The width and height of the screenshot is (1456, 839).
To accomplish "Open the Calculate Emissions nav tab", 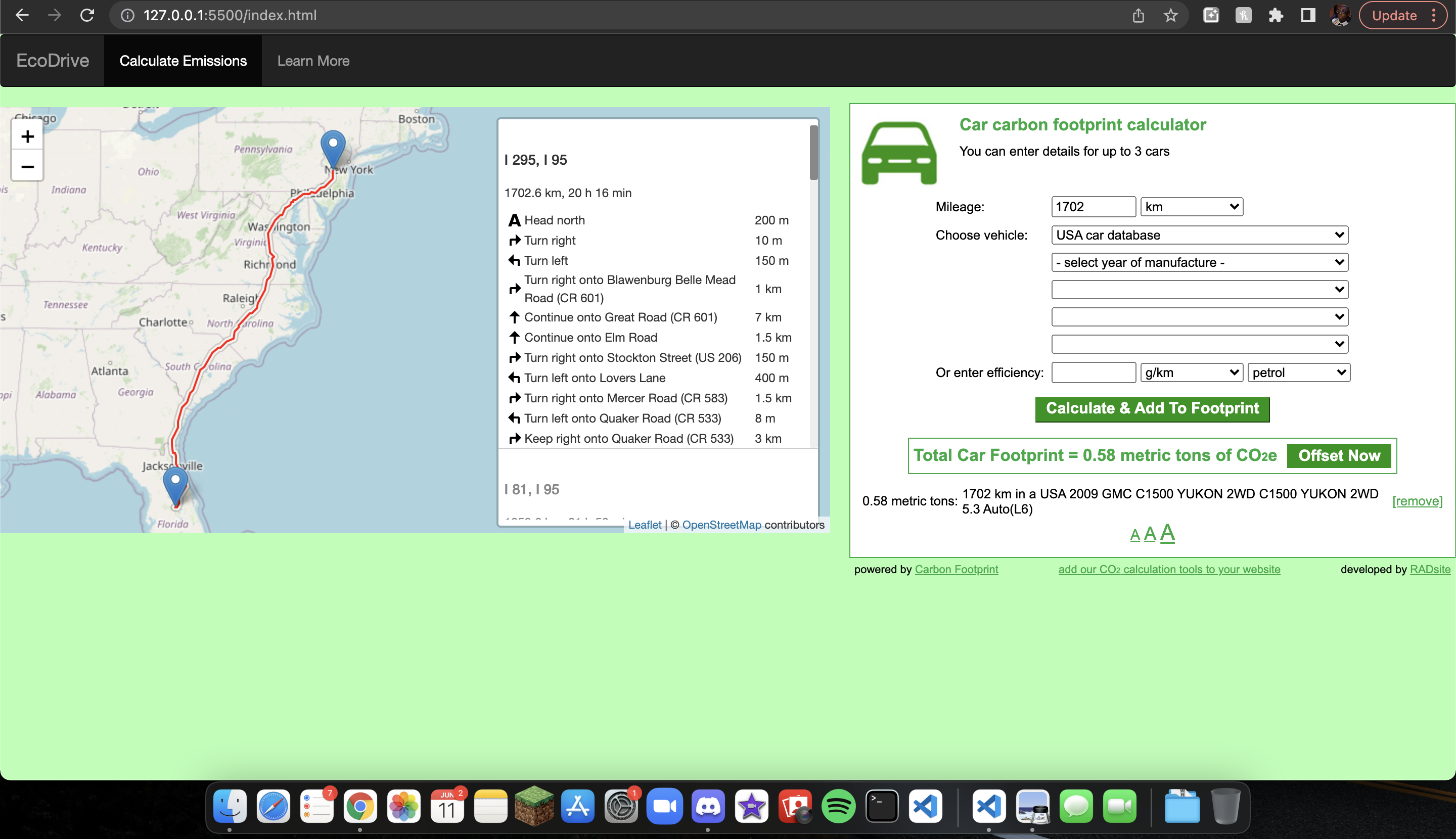I will pos(183,61).
